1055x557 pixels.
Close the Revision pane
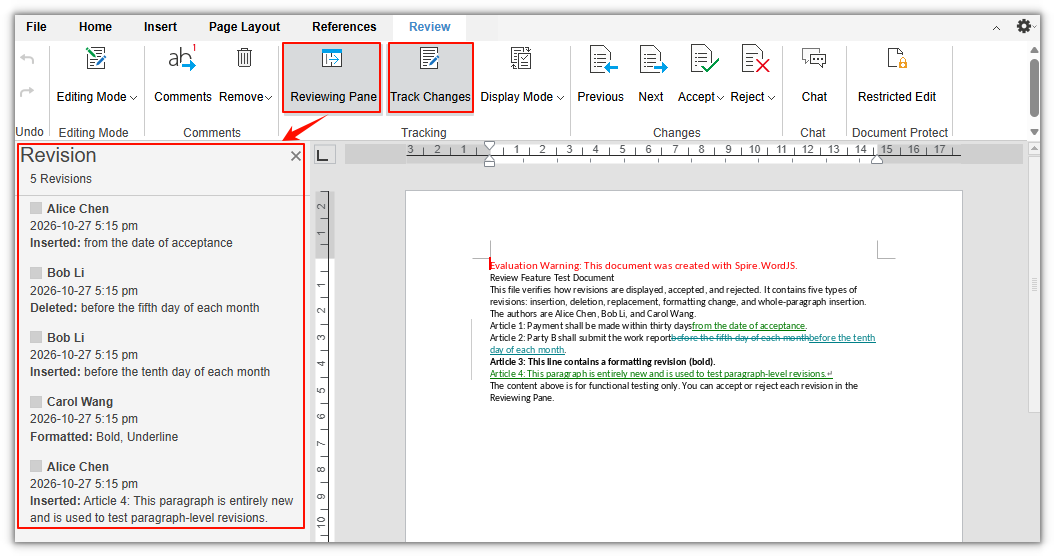coord(295,156)
